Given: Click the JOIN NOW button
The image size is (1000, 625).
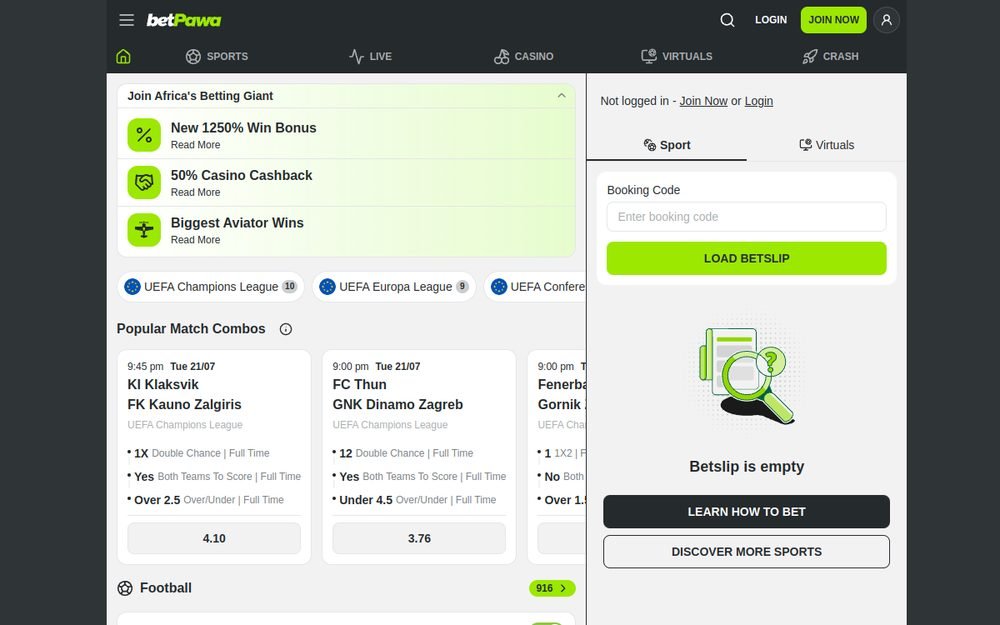Looking at the screenshot, I should [x=834, y=20].
